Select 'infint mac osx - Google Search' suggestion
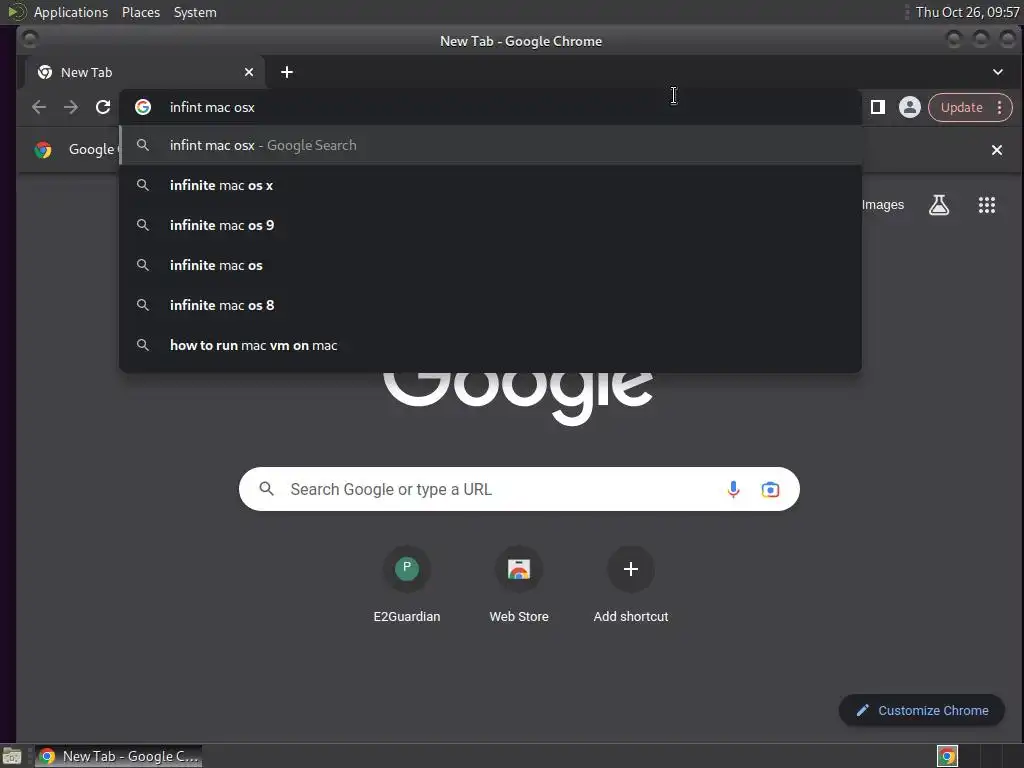This screenshot has height=768, width=1024. 490,145
